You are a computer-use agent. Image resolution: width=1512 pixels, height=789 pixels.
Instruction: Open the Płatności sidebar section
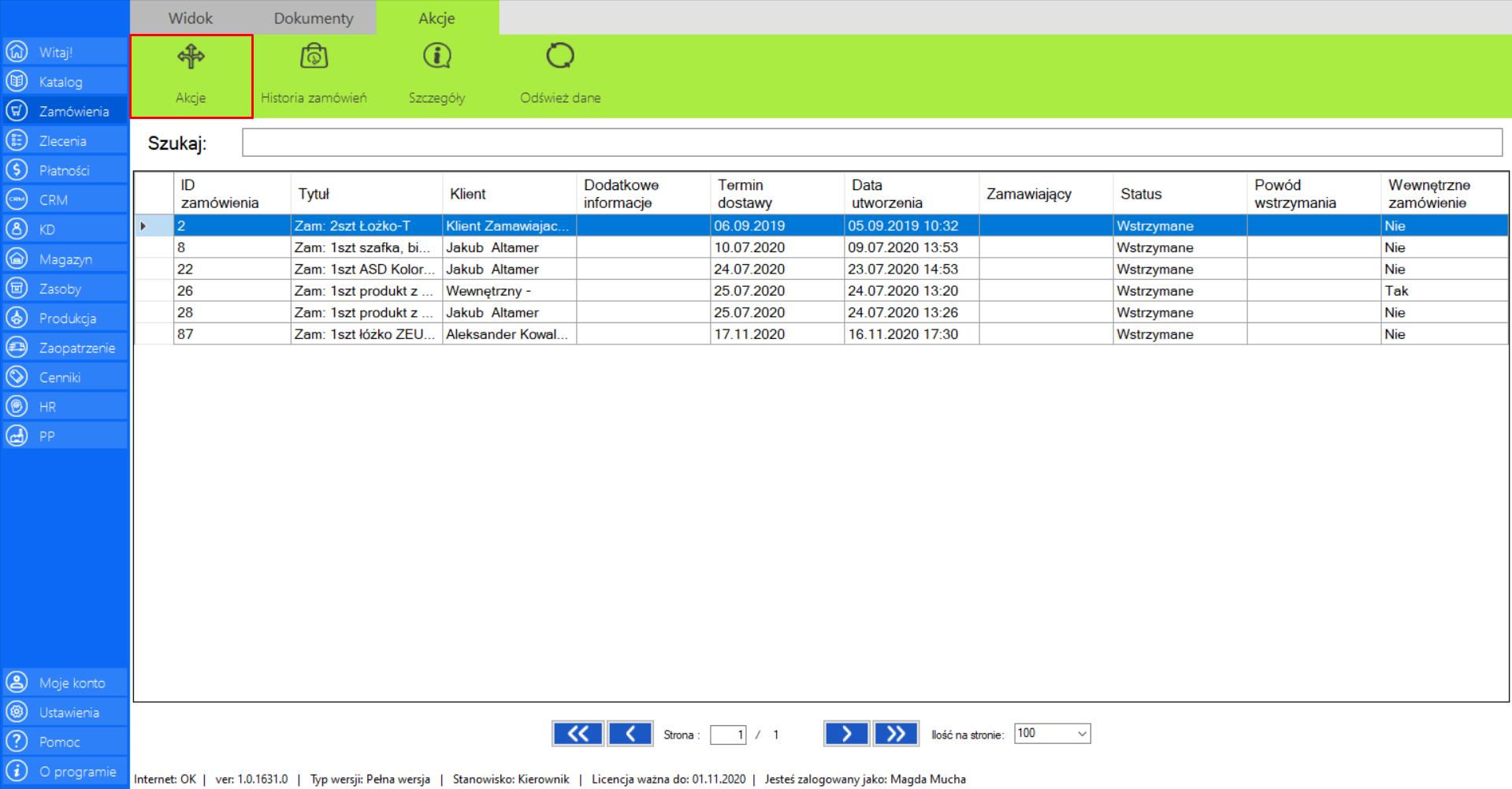64,170
